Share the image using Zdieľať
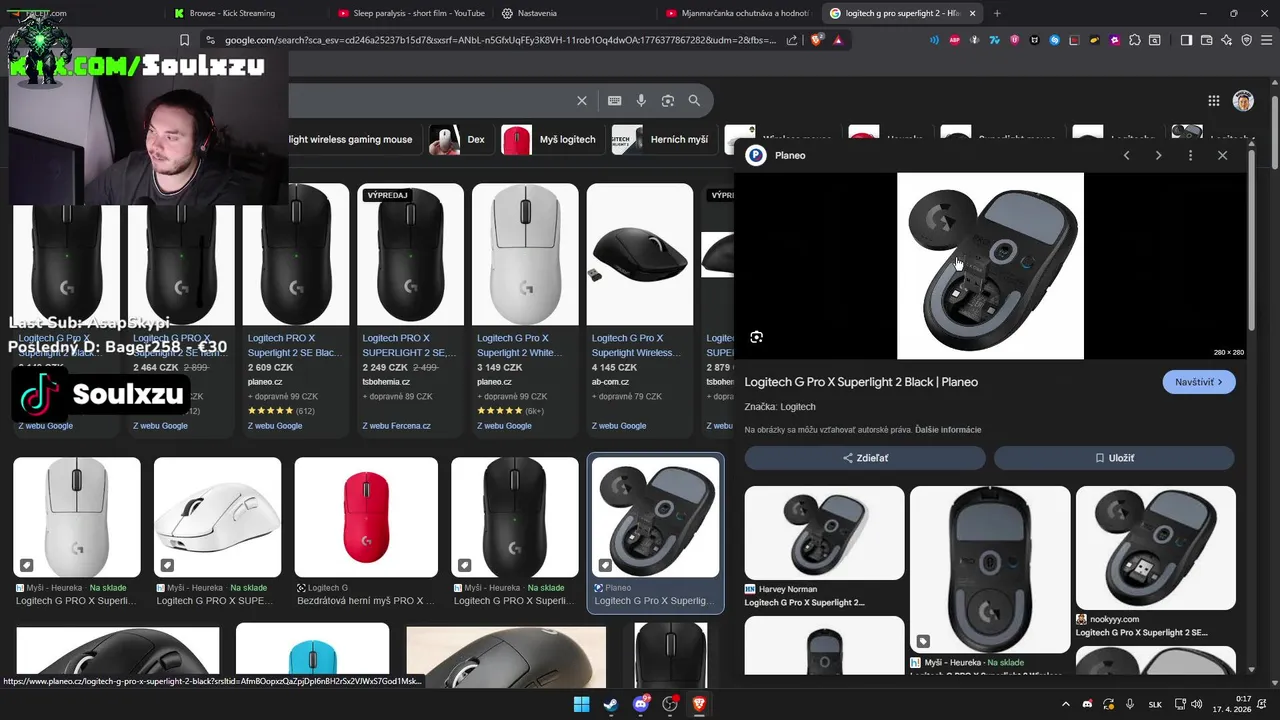The height and width of the screenshot is (720, 1280). [x=865, y=458]
